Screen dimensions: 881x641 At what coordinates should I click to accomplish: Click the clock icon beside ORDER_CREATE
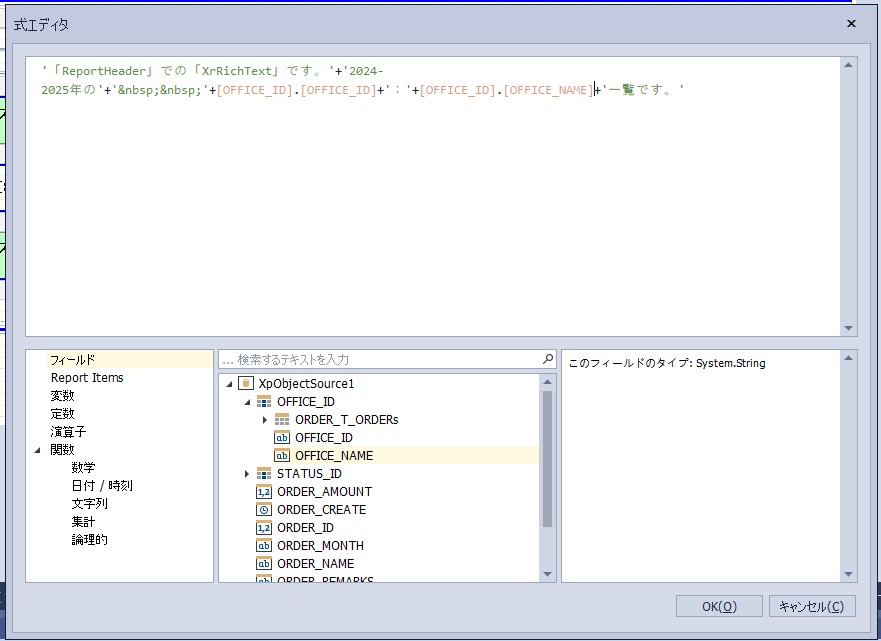[264, 510]
